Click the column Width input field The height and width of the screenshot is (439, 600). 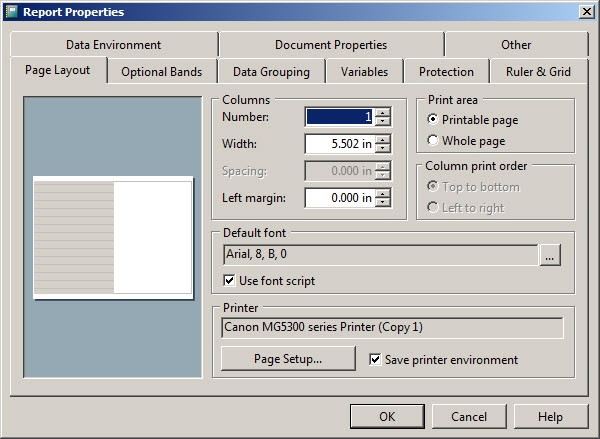pyautogui.click(x=340, y=144)
